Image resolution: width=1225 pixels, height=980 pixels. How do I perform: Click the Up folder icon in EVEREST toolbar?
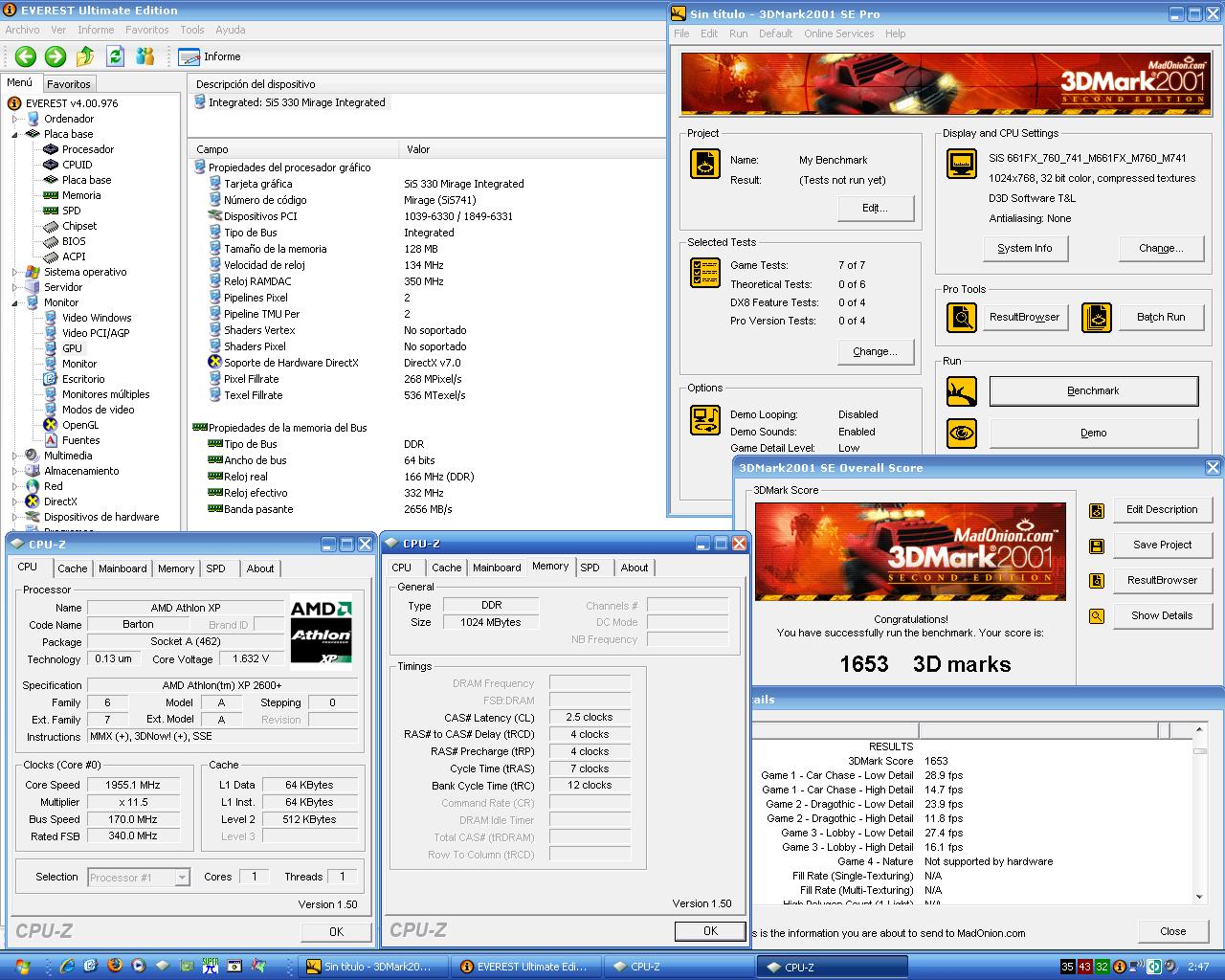(85, 56)
